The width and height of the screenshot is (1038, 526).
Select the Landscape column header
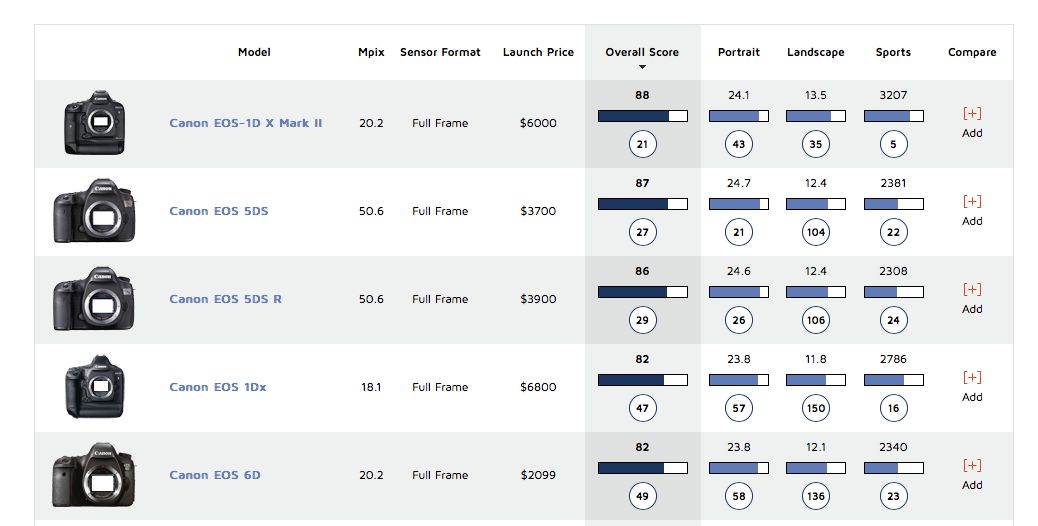point(816,52)
